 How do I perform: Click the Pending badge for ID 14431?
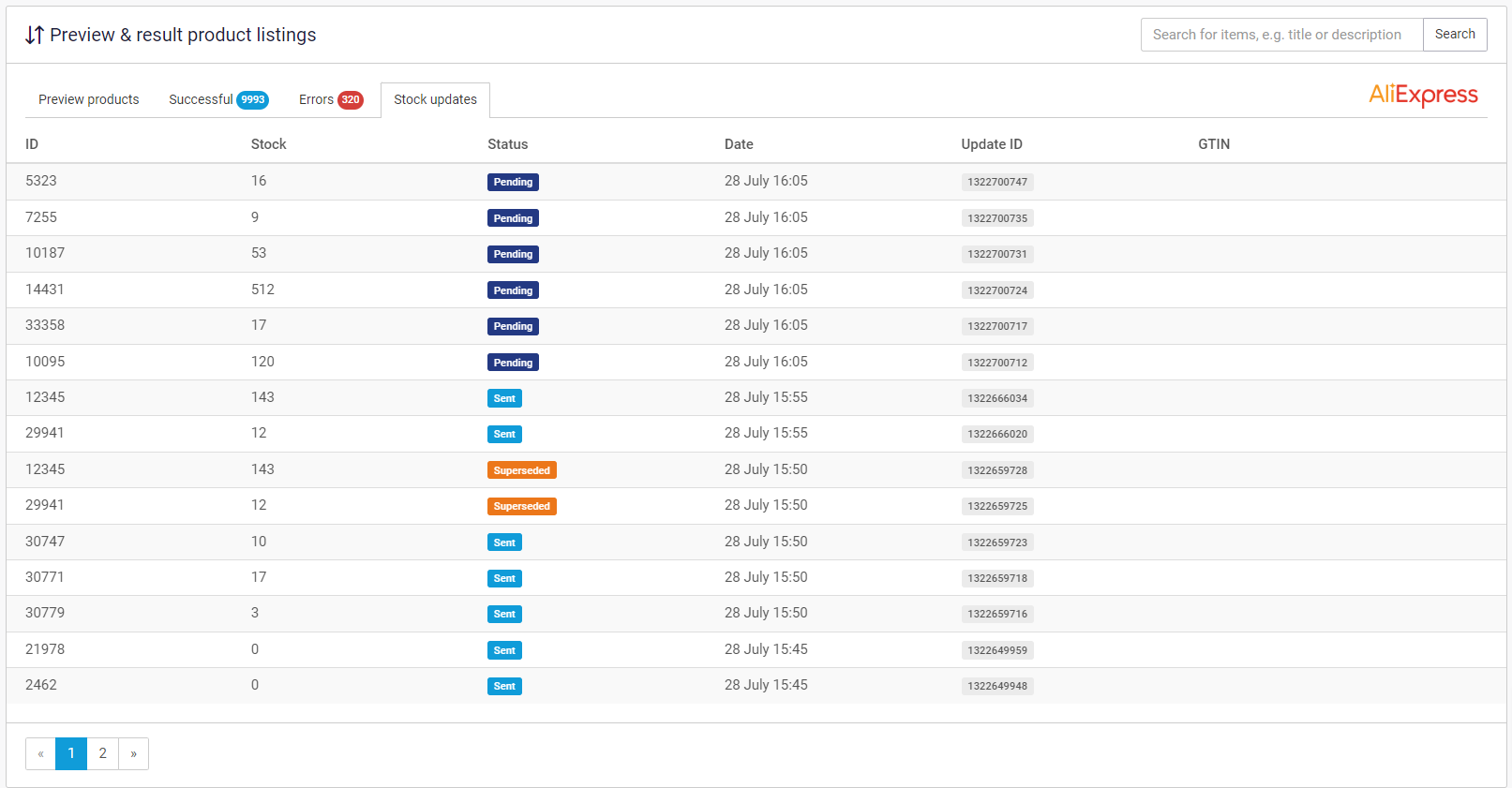point(513,290)
